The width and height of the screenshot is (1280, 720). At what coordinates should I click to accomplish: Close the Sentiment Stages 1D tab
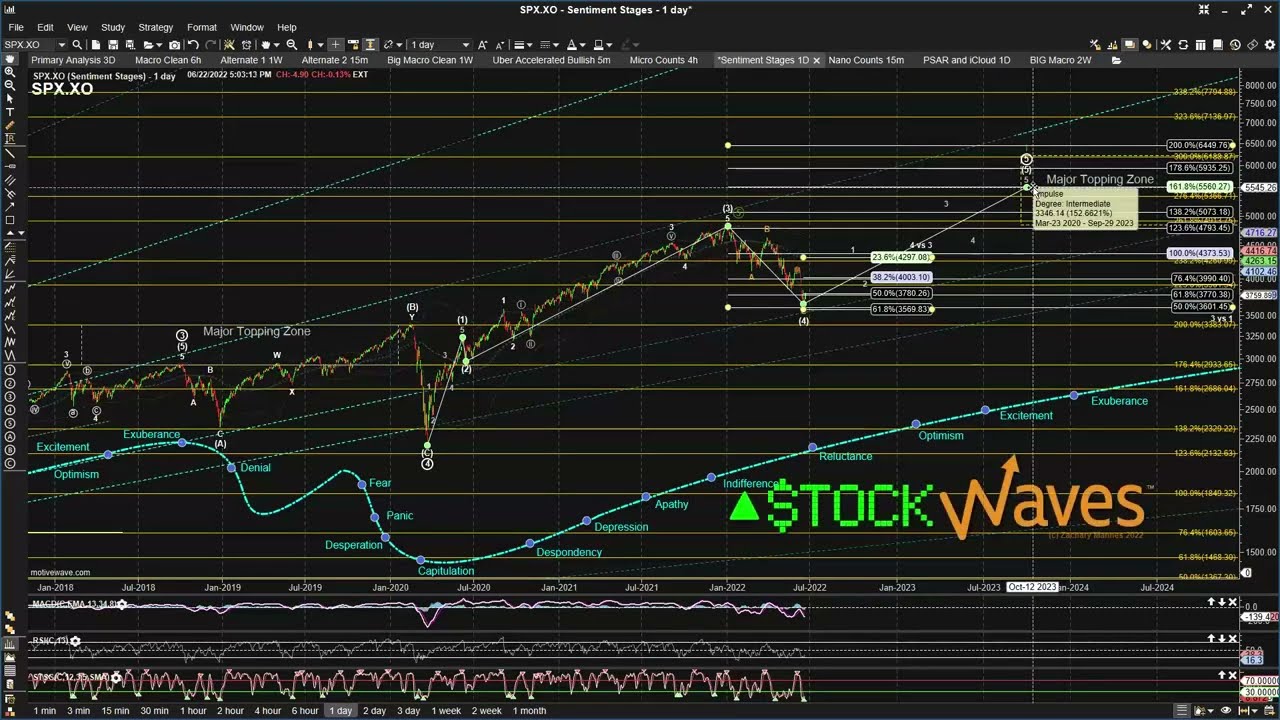[x=816, y=60]
